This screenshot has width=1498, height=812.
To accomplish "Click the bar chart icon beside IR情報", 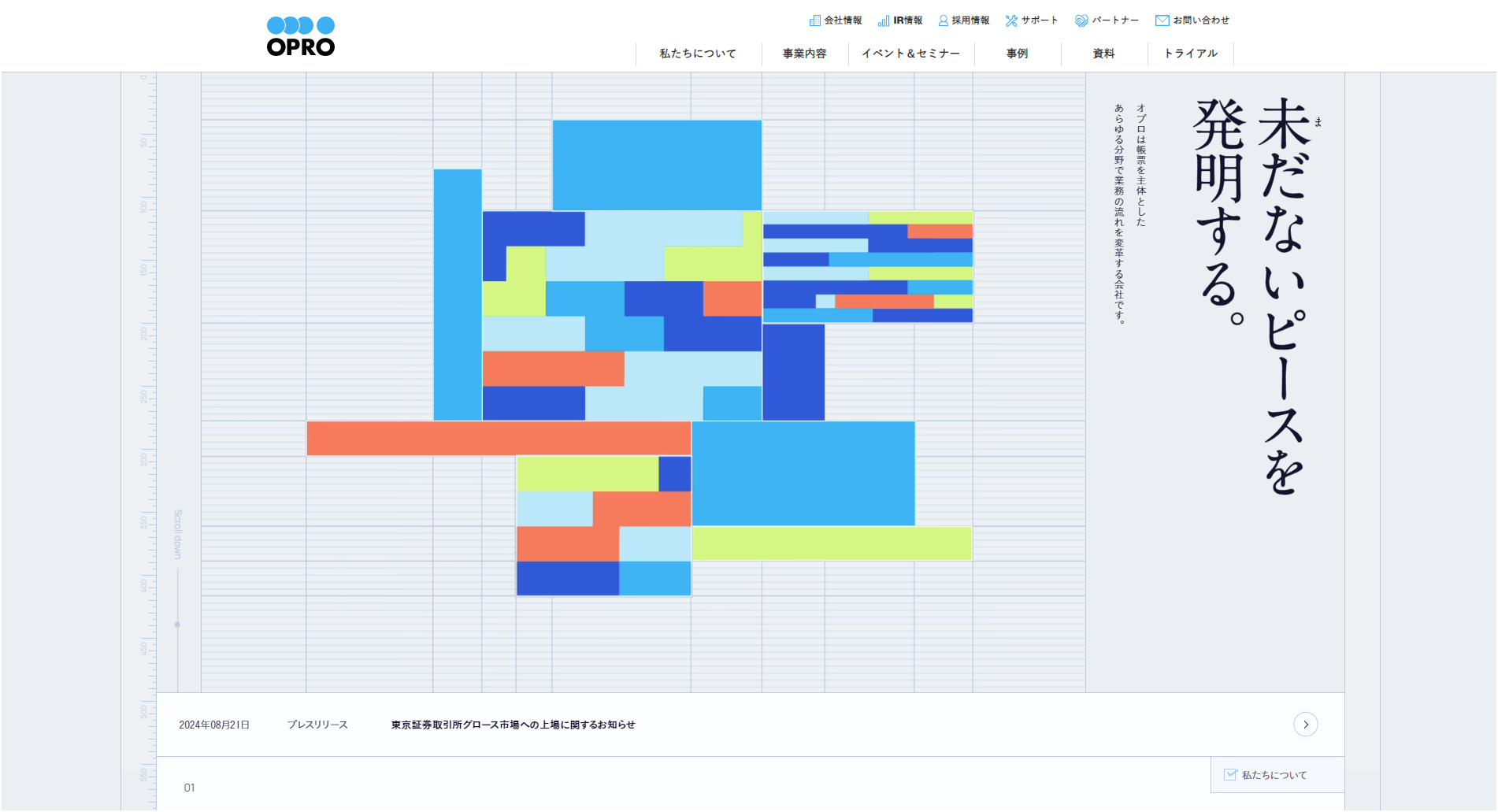I will click(884, 20).
